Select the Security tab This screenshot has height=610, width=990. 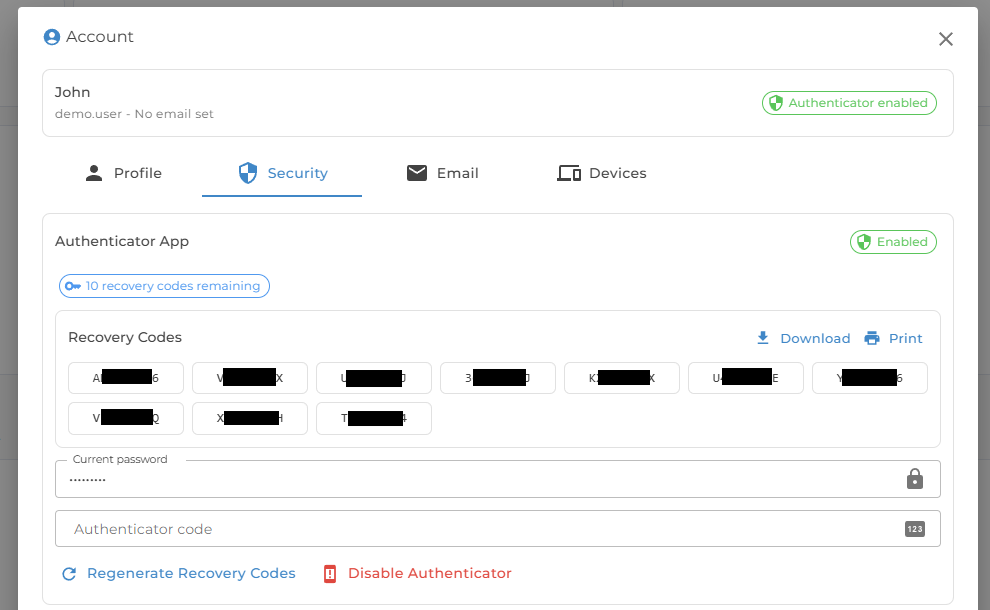282,173
